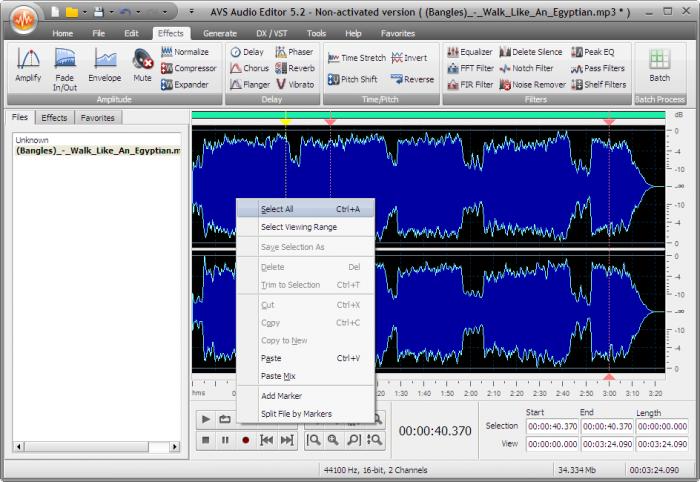
Task: Apply the Mute effect
Action: [x=142, y=66]
